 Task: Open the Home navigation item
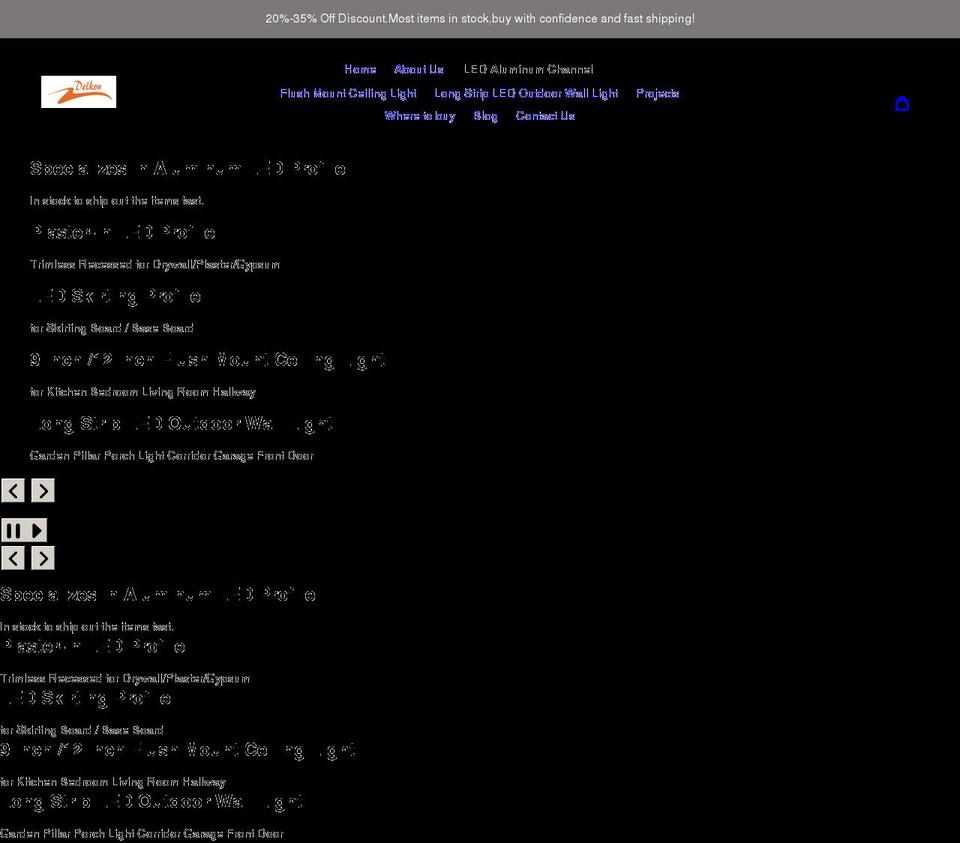pyautogui.click(x=360, y=69)
